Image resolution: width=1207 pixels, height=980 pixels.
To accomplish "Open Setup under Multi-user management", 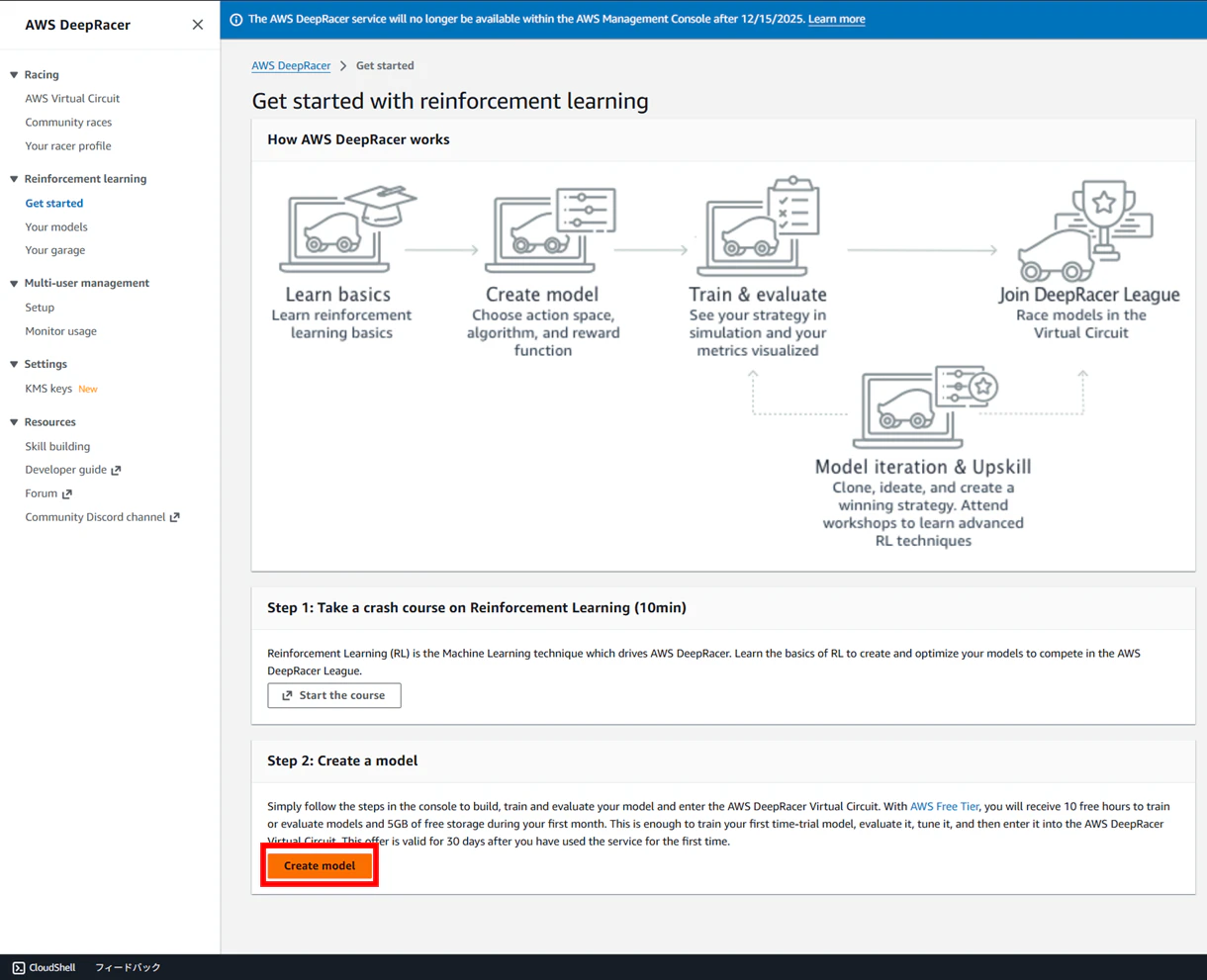I will (x=40, y=308).
